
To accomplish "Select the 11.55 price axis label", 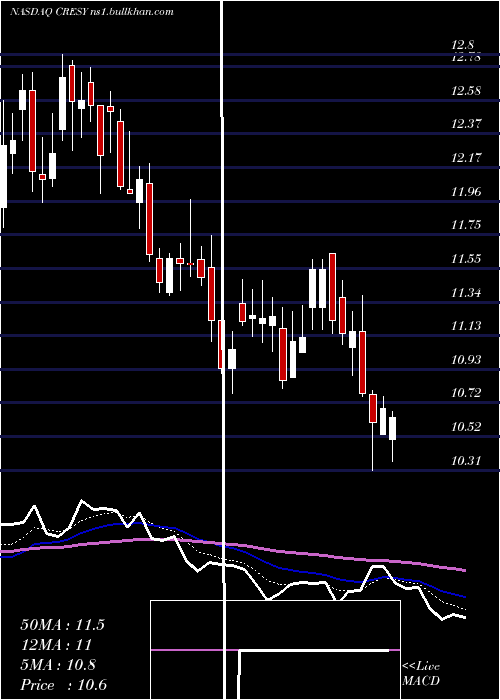I will point(466,258).
